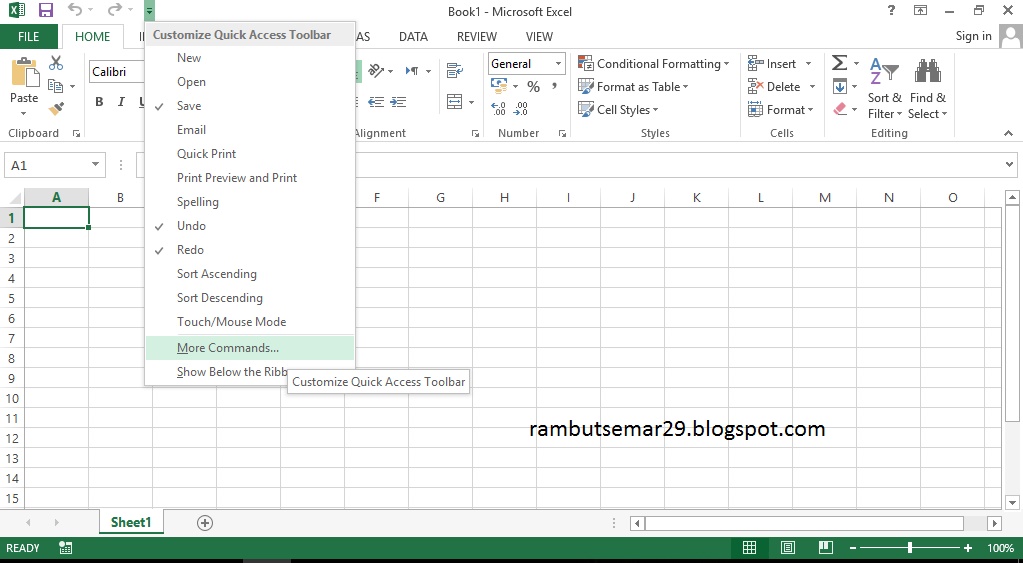
Task: Open Cell Styles dropdown
Action: point(618,110)
